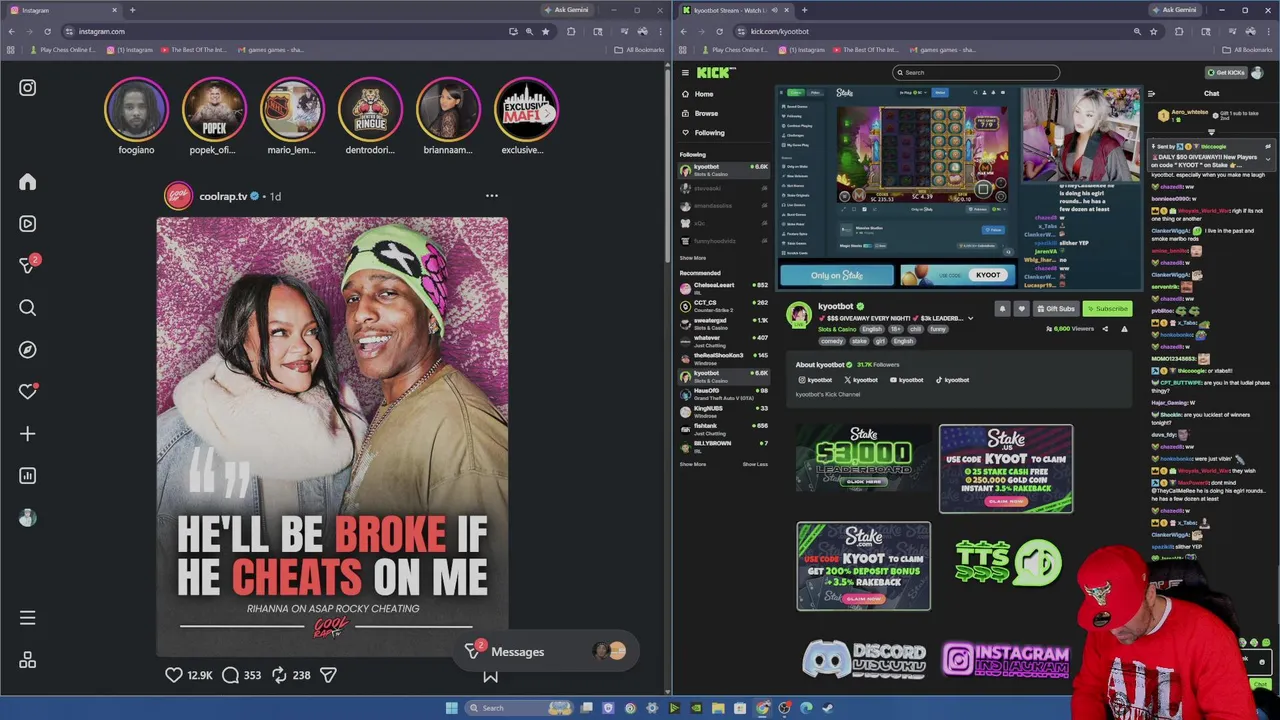Open the Instagram search magnifier icon
The image size is (1280, 720).
click(27, 308)
